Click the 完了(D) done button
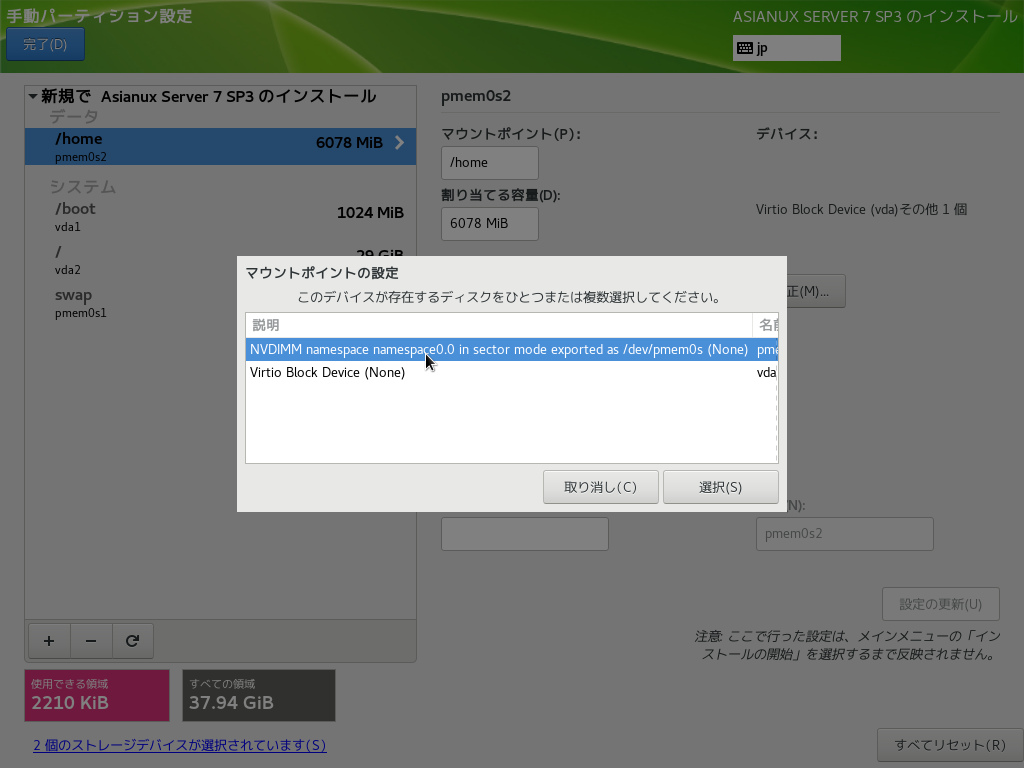This screenshot has height=768, width=1024. pos(45,45)
